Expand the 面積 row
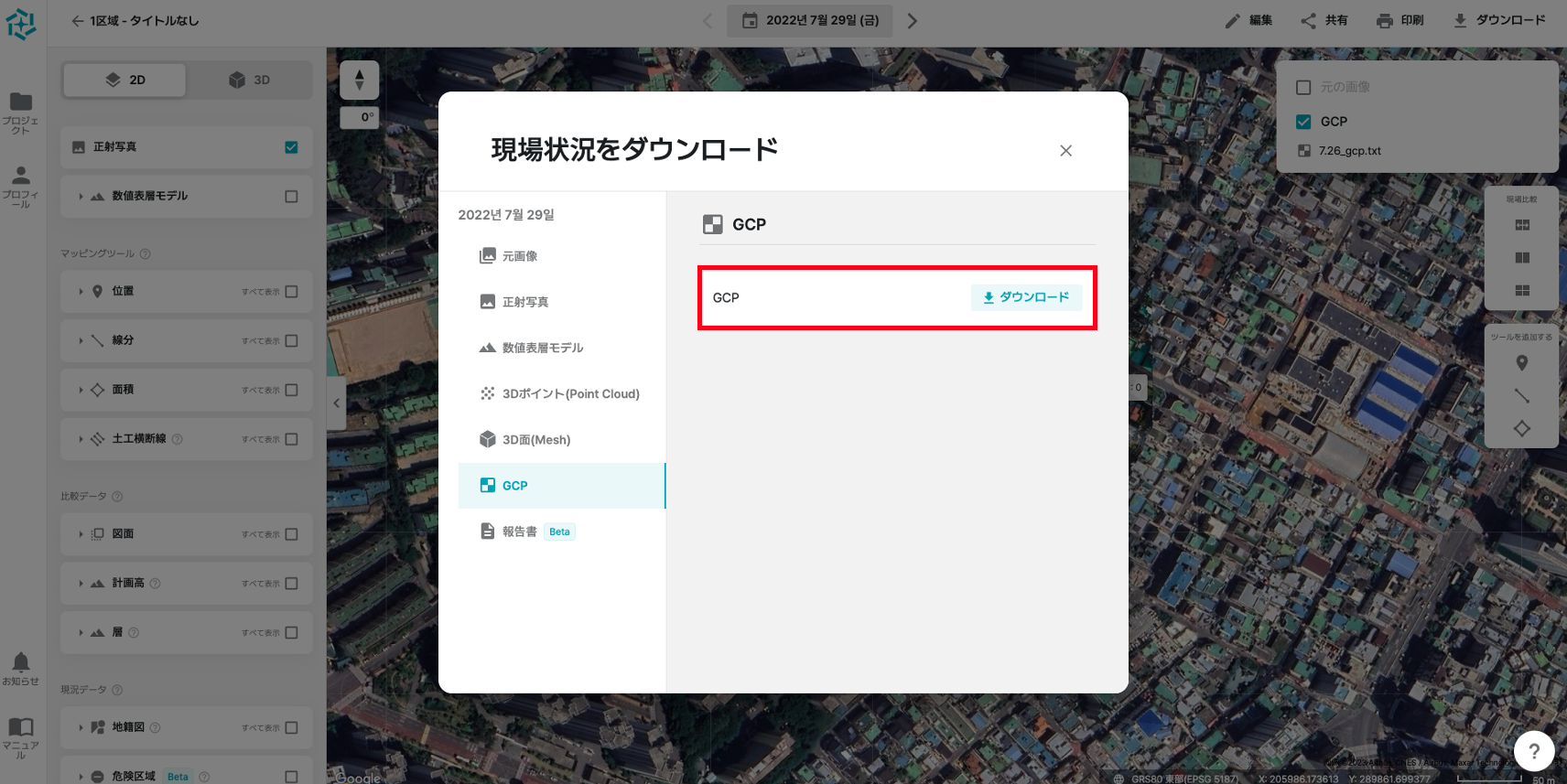1567x784 pixels. 81,391
